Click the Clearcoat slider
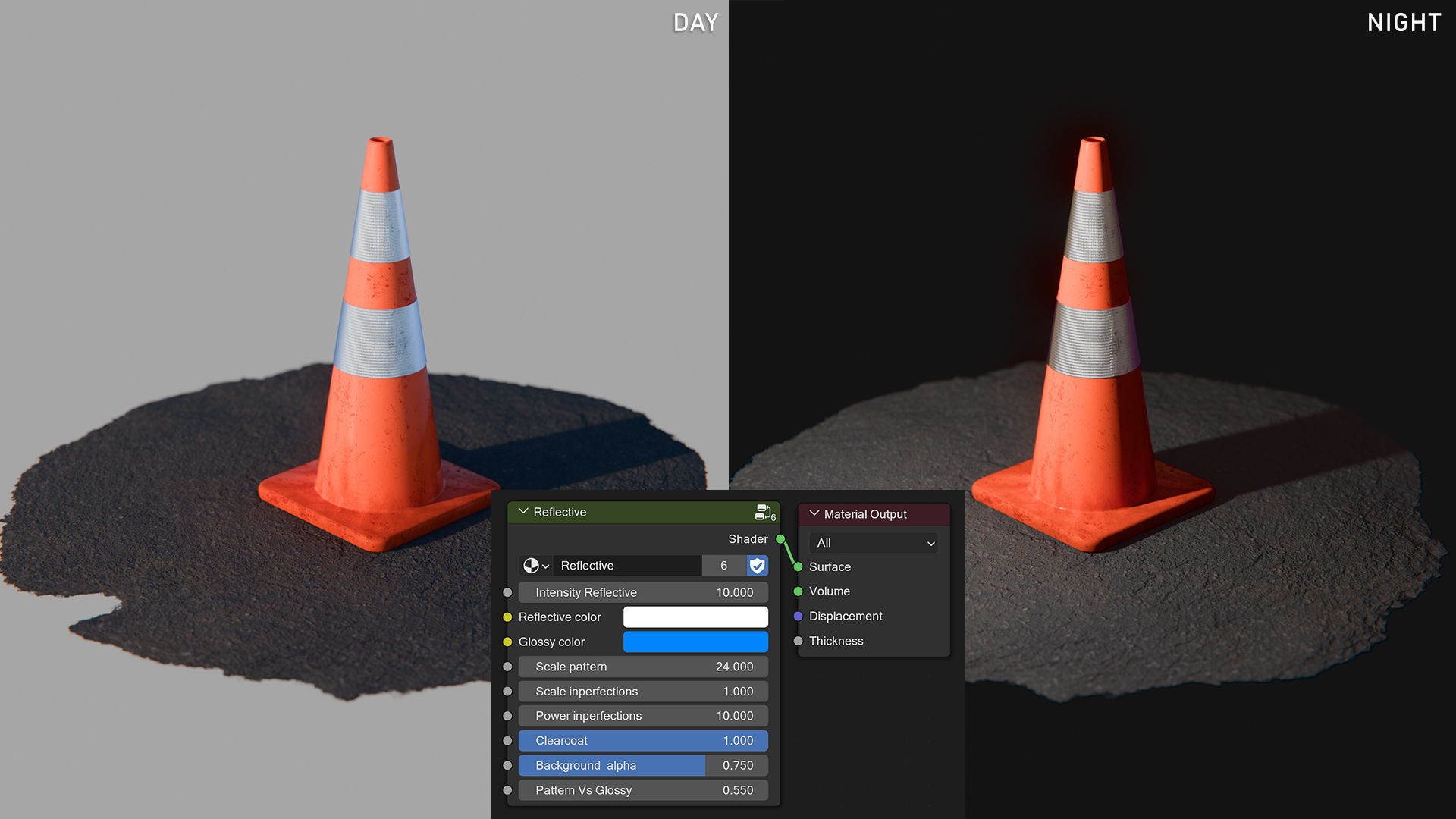This screenshot has width=1456, height=819. (x=643, y=741)
